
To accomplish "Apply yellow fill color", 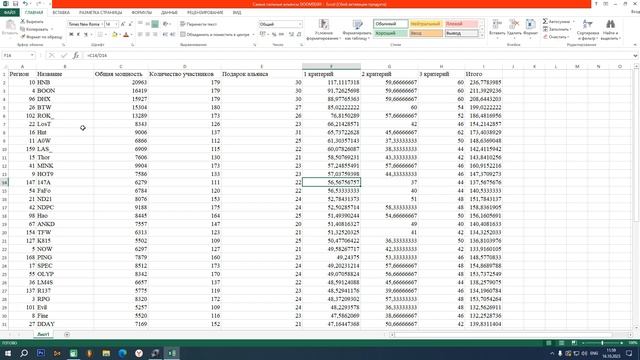I will click(114, 35).
